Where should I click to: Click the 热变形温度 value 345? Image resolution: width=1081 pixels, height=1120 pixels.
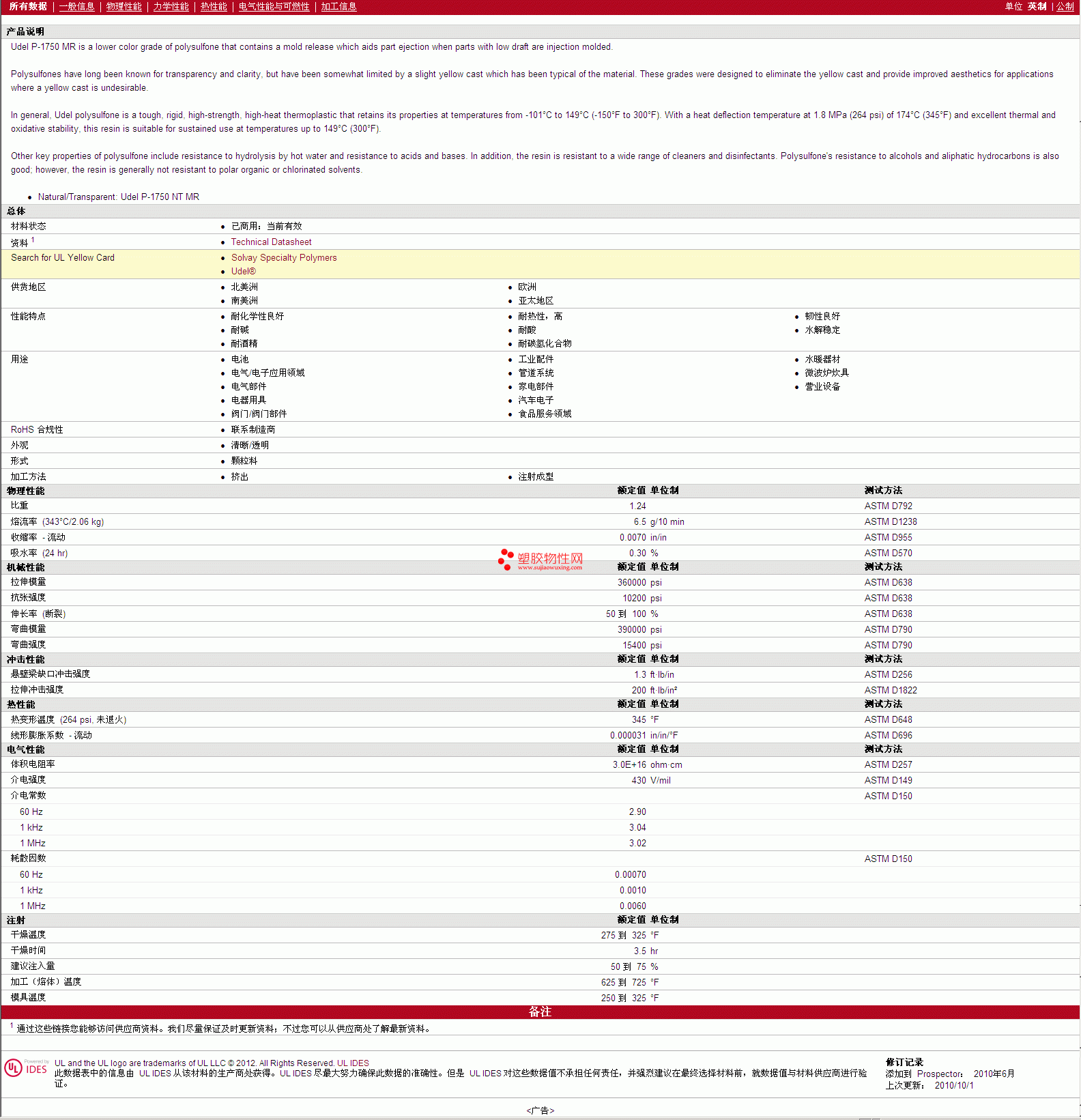coord(639,720)
